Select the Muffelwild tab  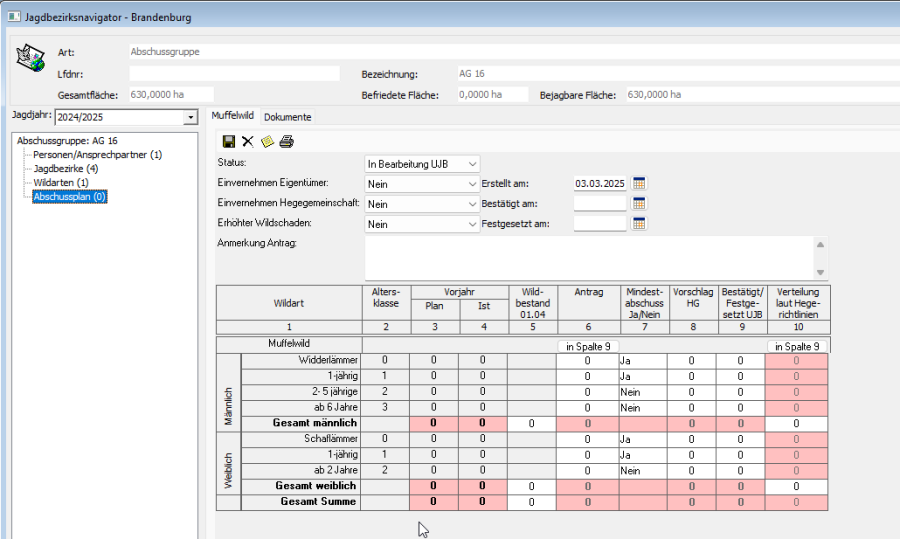[x=233, y=117]
